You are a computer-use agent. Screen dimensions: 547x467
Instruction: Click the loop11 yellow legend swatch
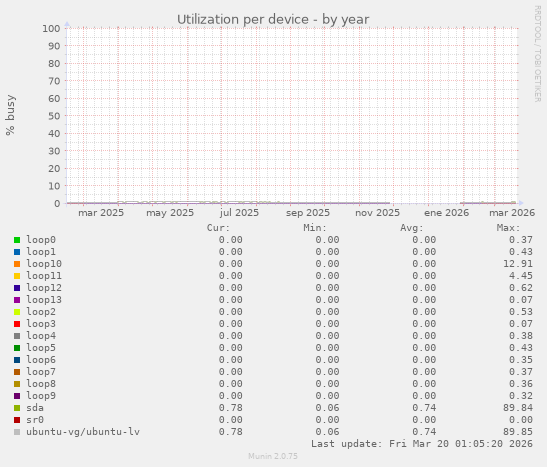[x=17, y=276]
